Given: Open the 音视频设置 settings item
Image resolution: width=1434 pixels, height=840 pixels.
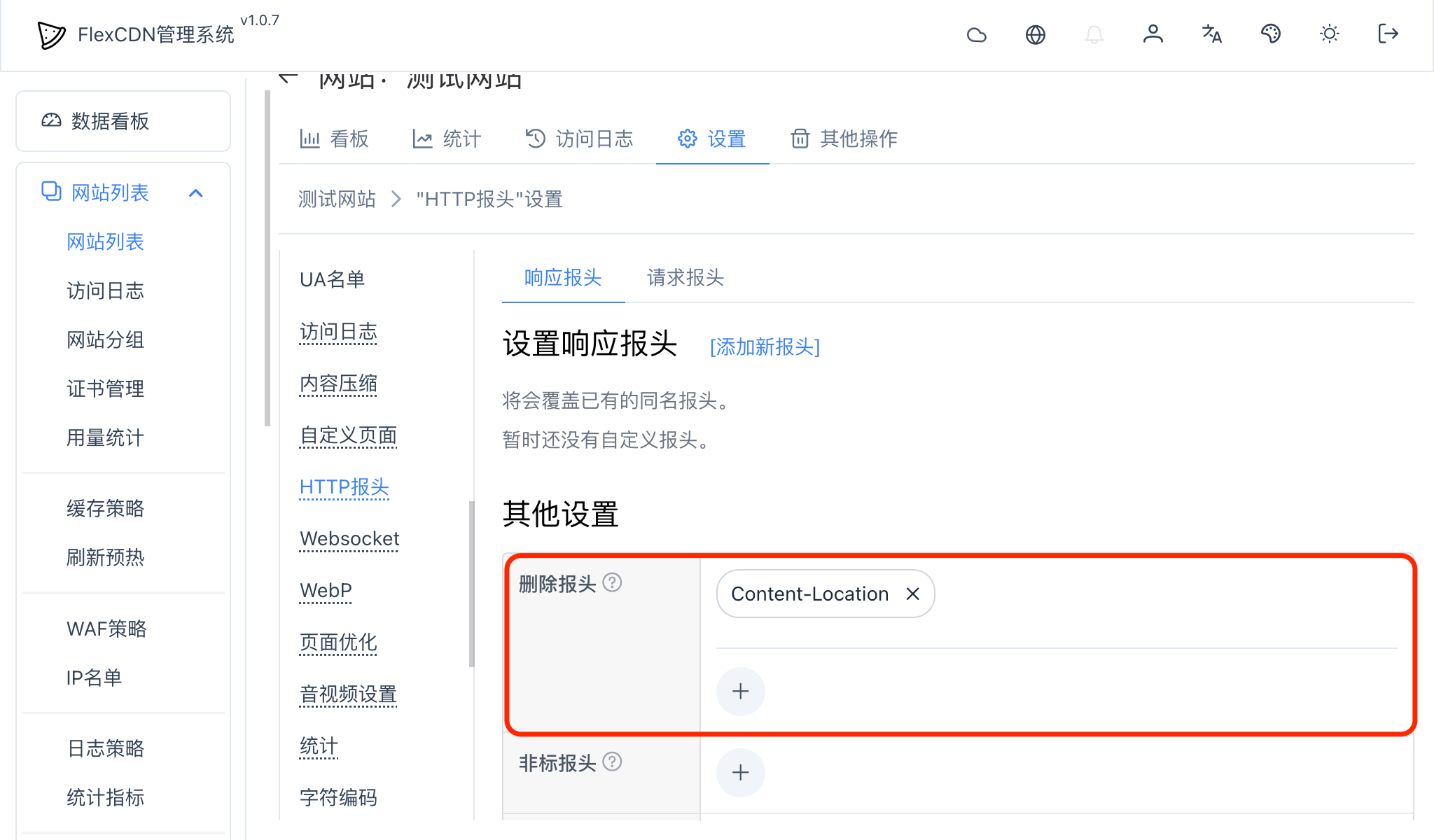Looking at the screenshot, I should pyautogui.click(x=348, y=694).
